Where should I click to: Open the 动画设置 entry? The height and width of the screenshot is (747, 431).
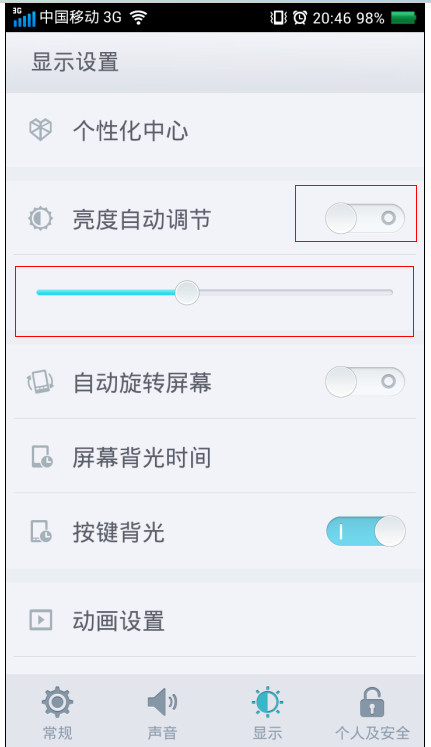coord(215,620)
